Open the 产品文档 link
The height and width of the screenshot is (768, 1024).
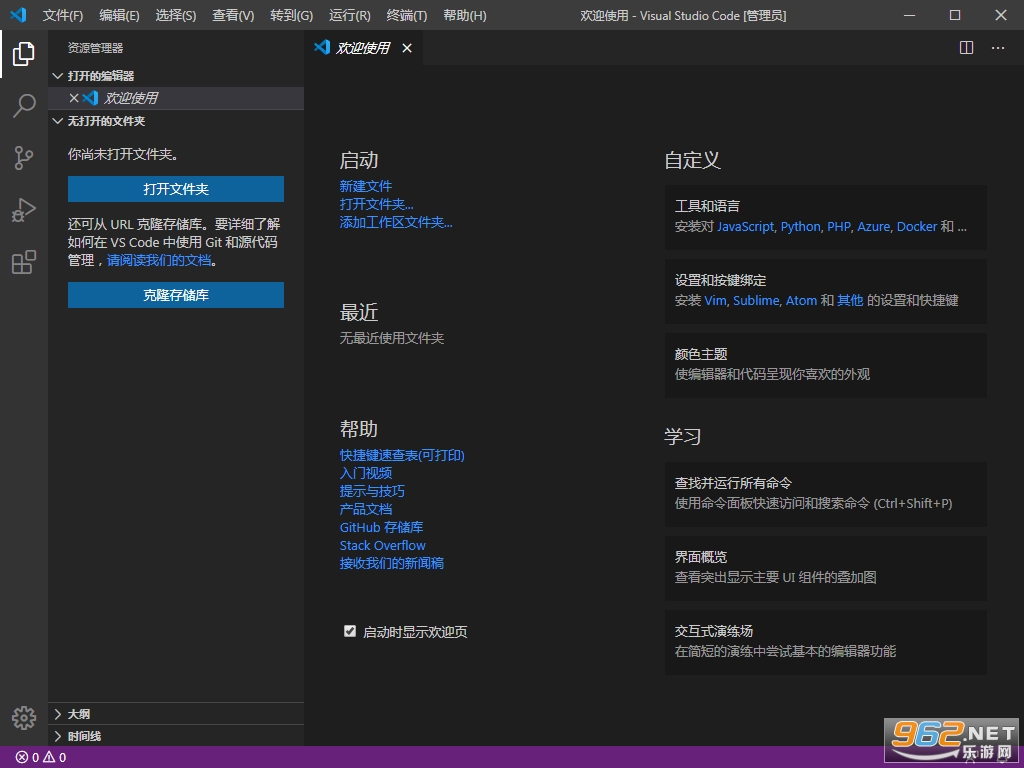[x=366, y=509]
